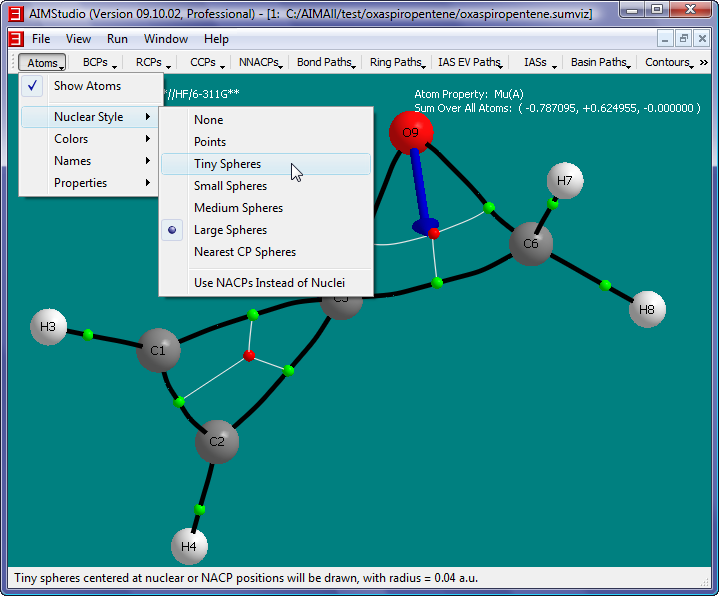The height and width of the screenshot is (596, 719).
Task: Open the Run menu
Action: pos(117,39)
